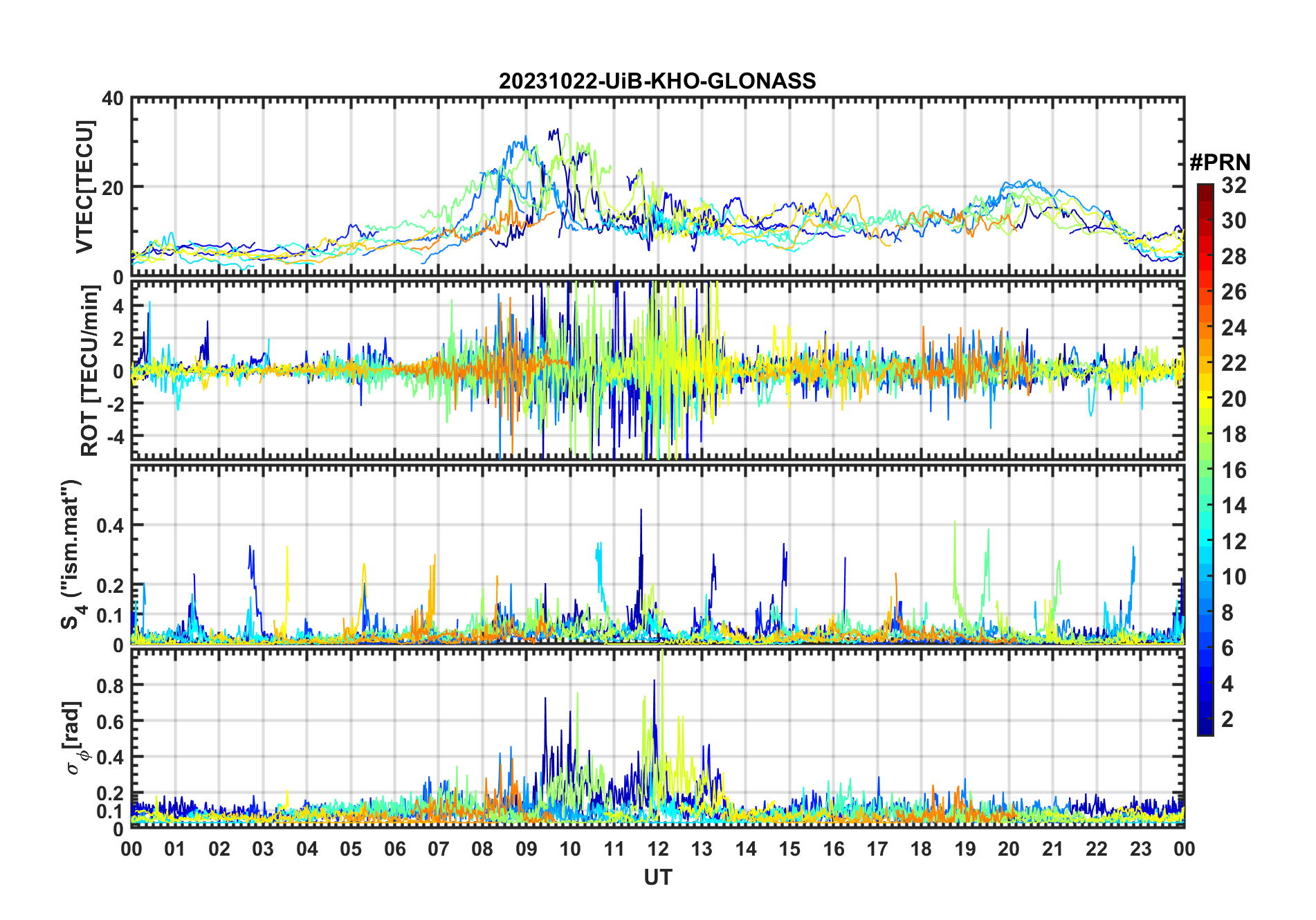Viewport: 1316px width, 920px height.
Task: Select the 23 hour tick label
Action: [1141, 849]
